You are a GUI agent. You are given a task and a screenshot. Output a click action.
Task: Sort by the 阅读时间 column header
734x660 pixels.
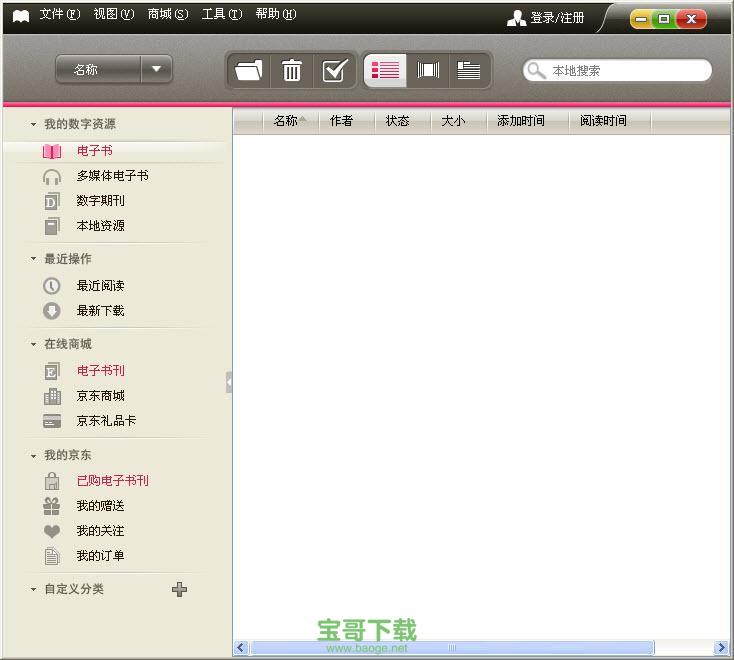[609, 121]
